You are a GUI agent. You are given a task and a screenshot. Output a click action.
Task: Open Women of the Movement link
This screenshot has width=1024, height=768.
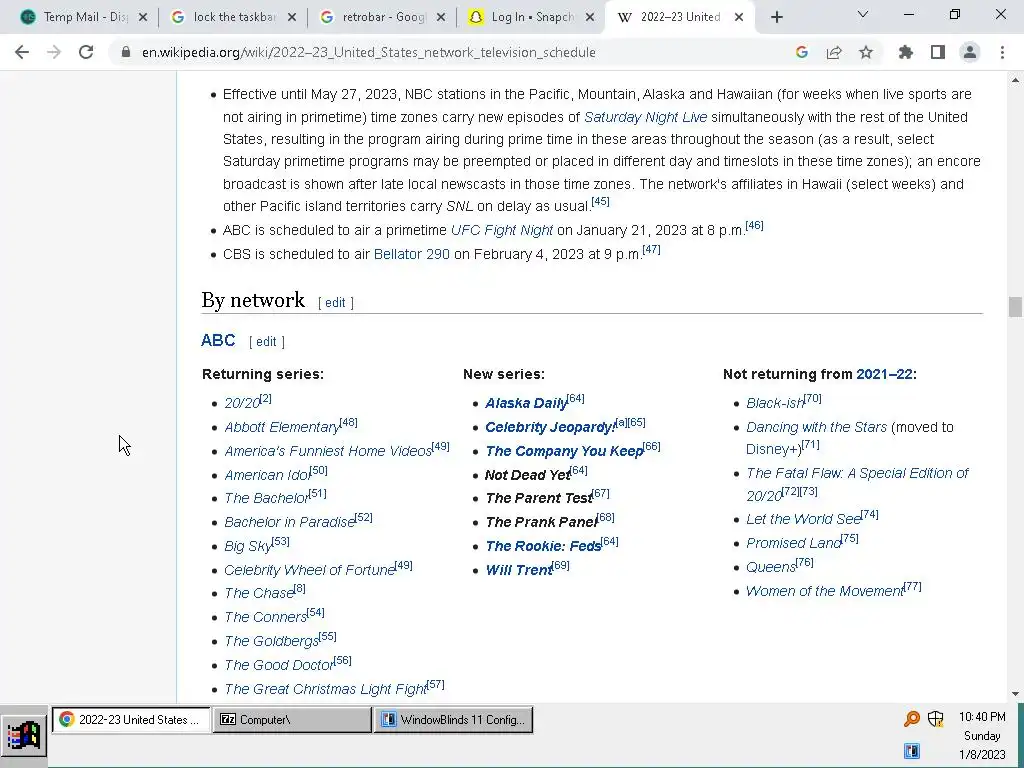coord(825,591)
